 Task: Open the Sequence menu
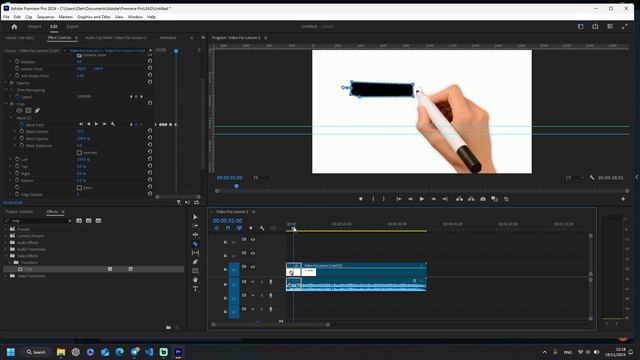(x=45, y=17)
